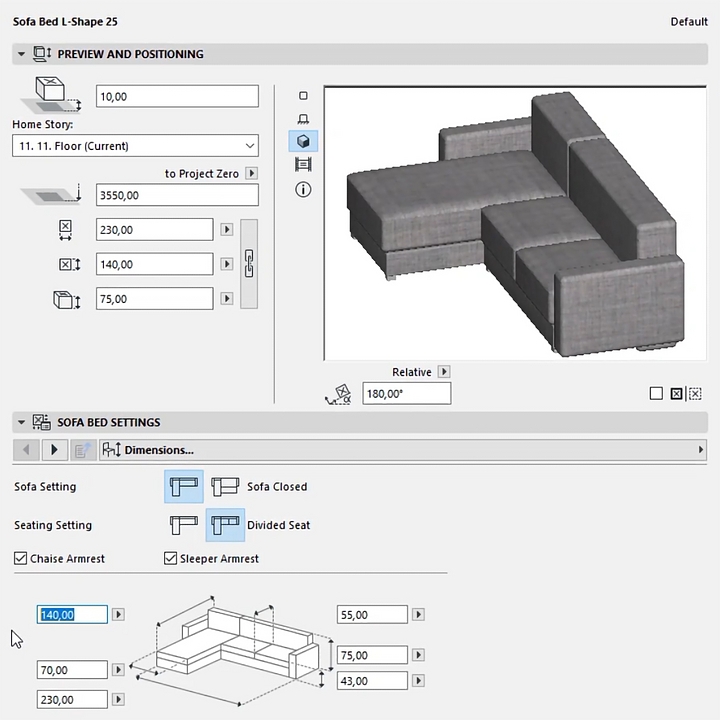This screenshot has height=720, width=720.
Task: Click the highlighted 140,00 dimension field
Action: click(72, 614)
